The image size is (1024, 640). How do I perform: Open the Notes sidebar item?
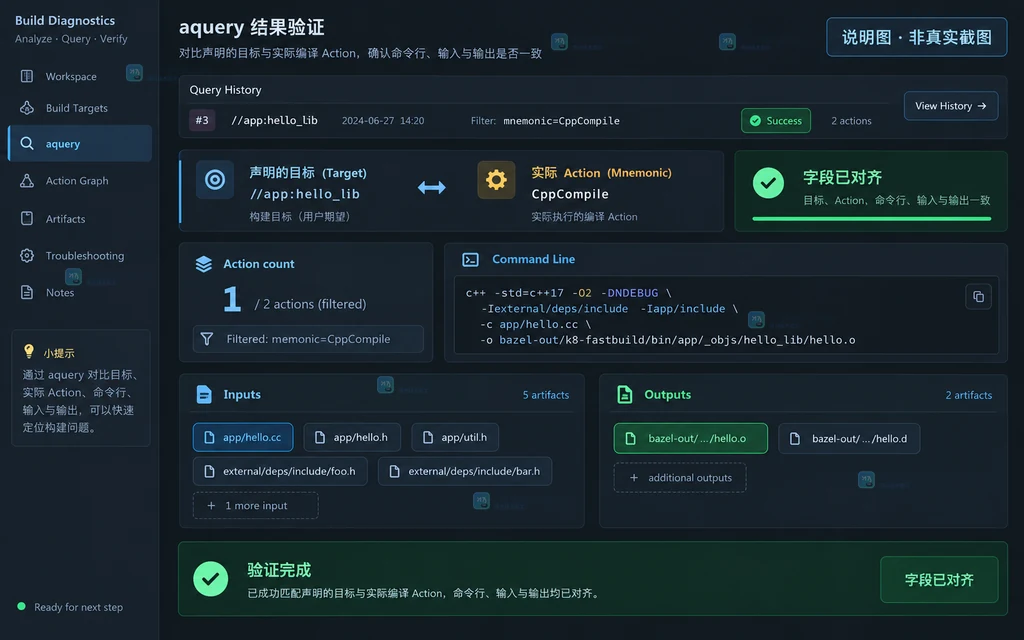80,293
